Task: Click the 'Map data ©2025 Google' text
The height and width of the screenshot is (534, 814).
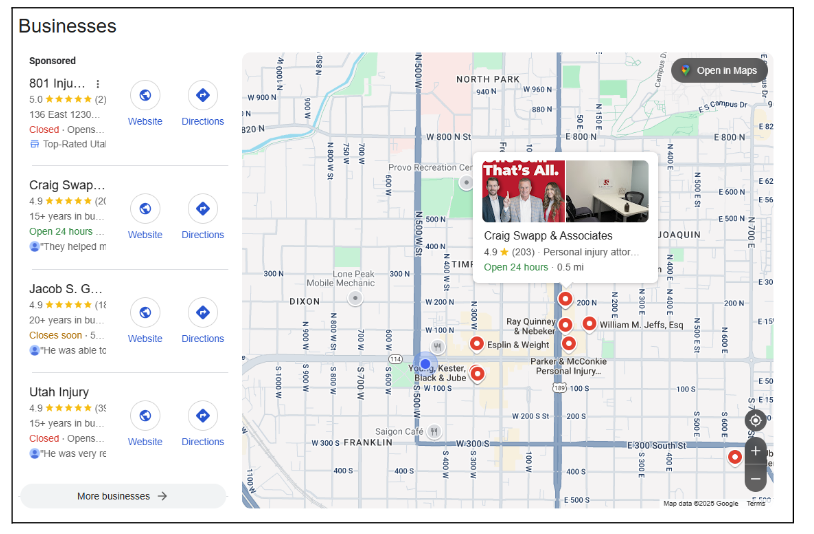Action: tap(701, 503)
